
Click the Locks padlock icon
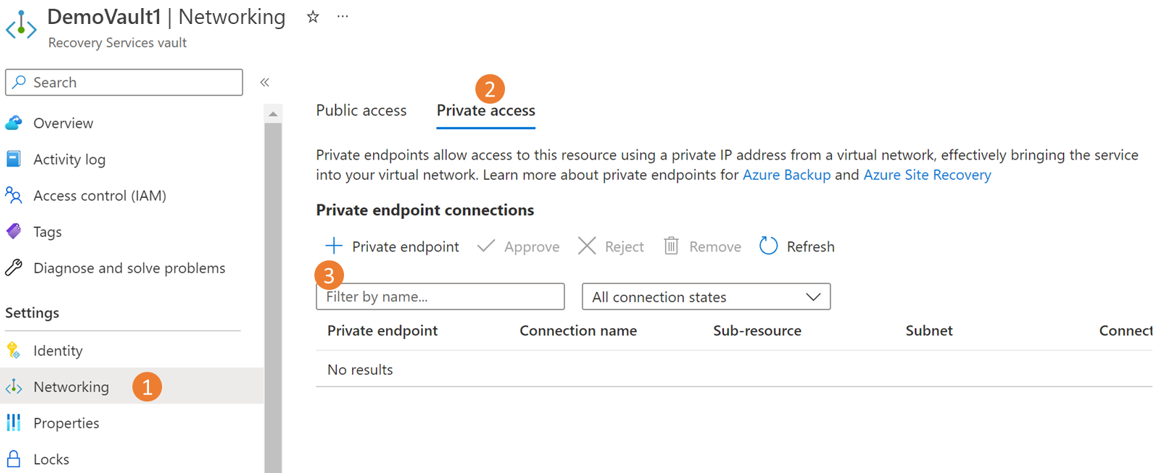pyautogui.click(x=14, y=459)
